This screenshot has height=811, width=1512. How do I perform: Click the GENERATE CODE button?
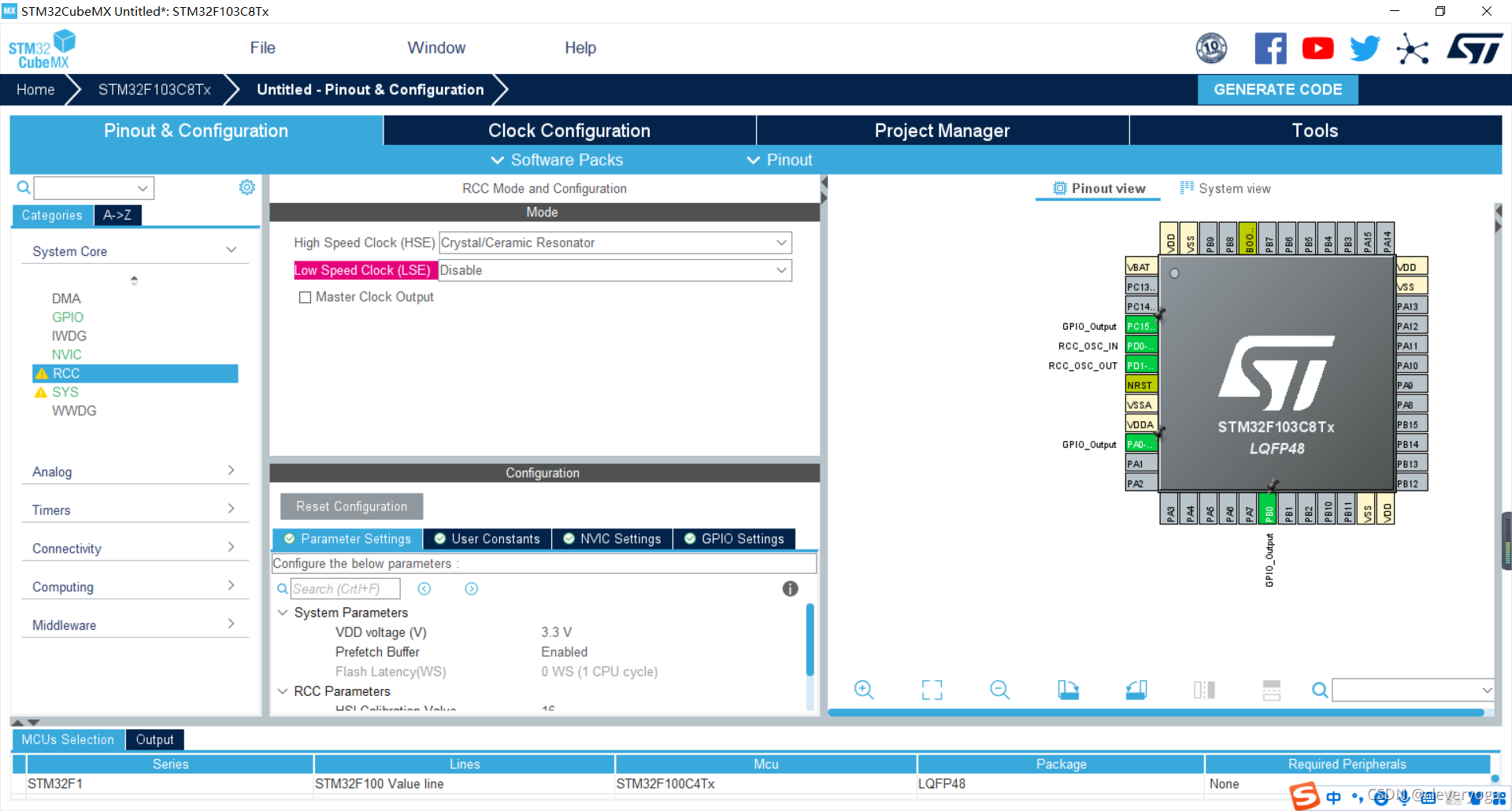click(1277, 90)
